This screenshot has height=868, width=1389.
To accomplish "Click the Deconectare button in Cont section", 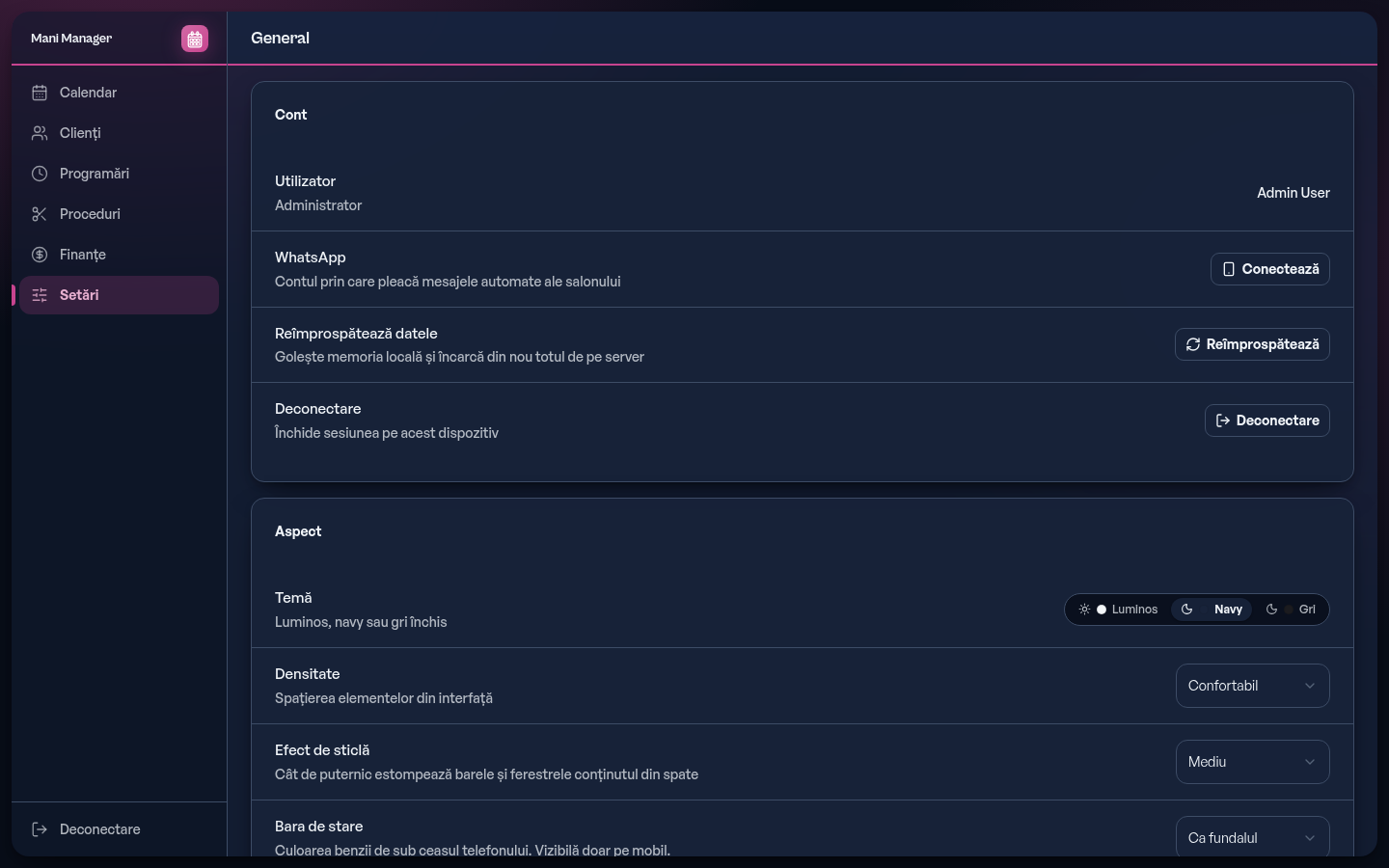I will [1266, 420].
